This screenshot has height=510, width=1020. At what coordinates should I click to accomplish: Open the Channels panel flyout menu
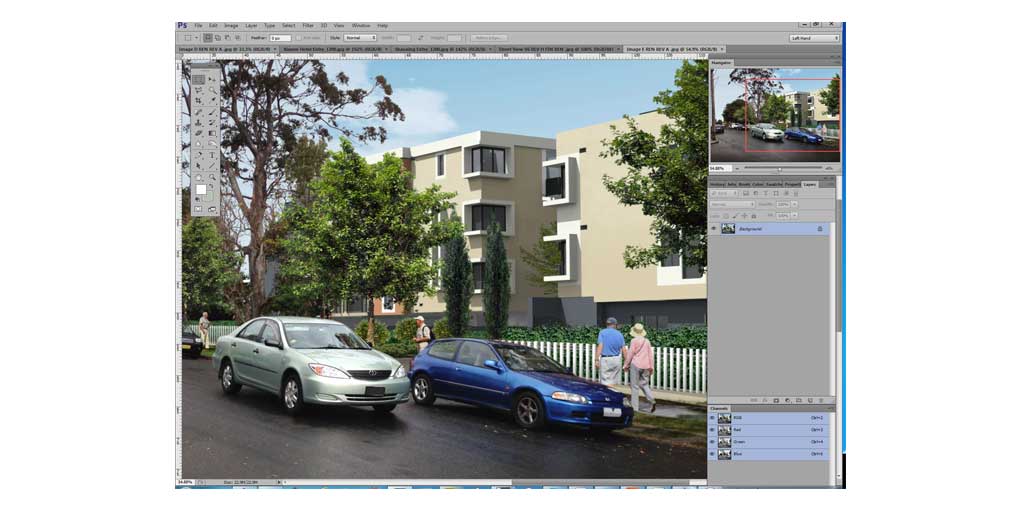(829, 409)
